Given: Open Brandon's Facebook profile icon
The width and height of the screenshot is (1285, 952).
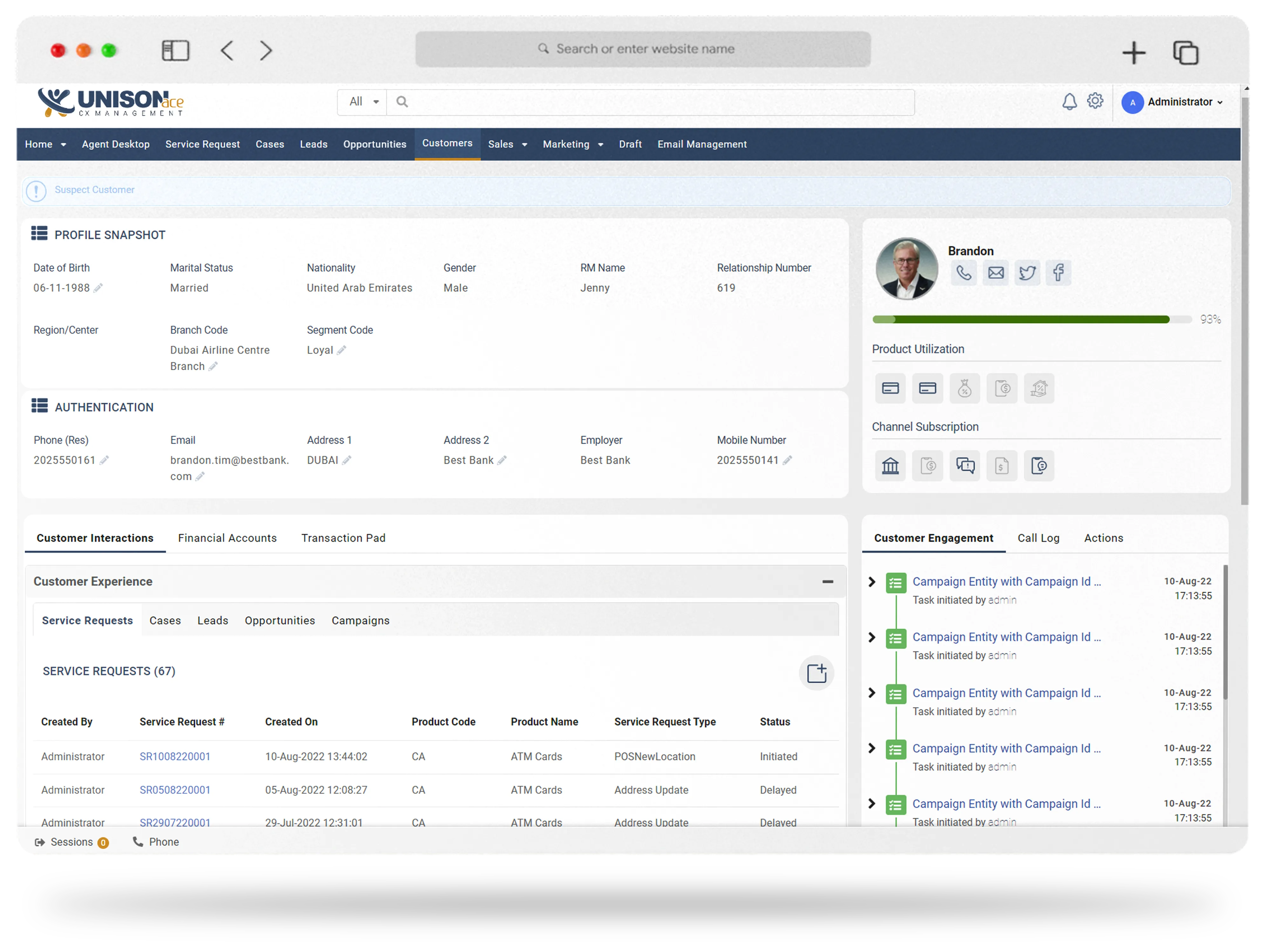Looking at the screenshot, I should [x=1058, y=273].
